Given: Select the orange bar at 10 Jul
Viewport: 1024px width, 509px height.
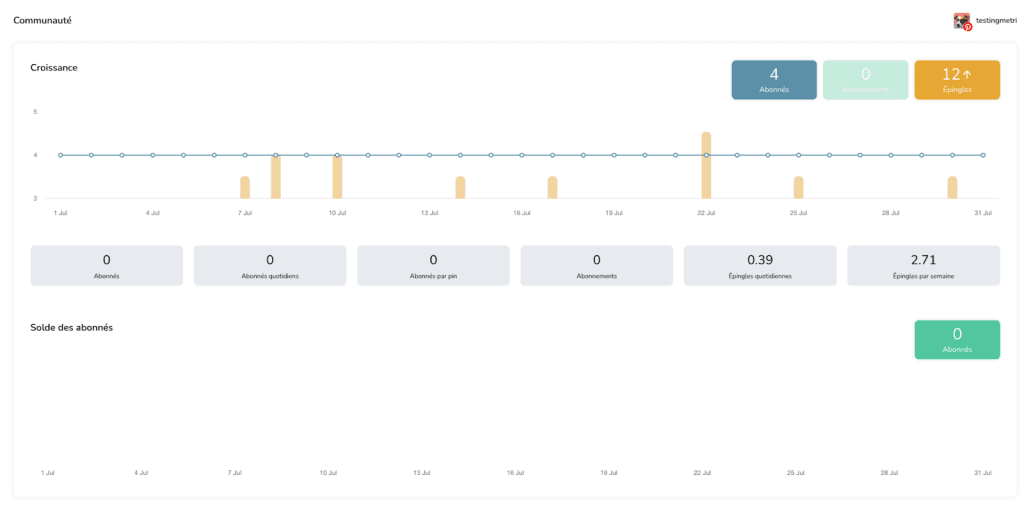Looking at the screenshot, I should click(x=337, y=178).
